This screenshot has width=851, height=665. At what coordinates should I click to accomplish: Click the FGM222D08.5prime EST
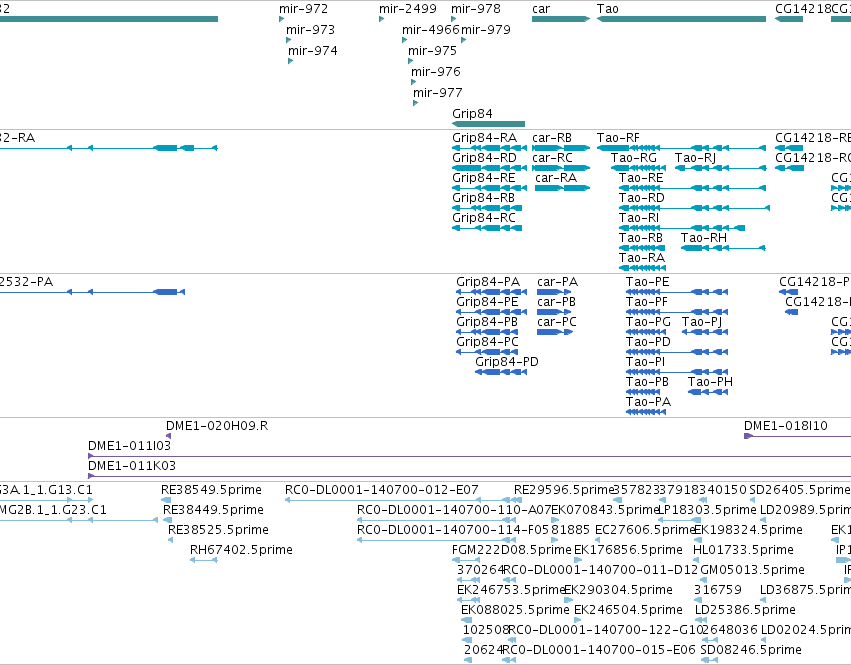465,560
